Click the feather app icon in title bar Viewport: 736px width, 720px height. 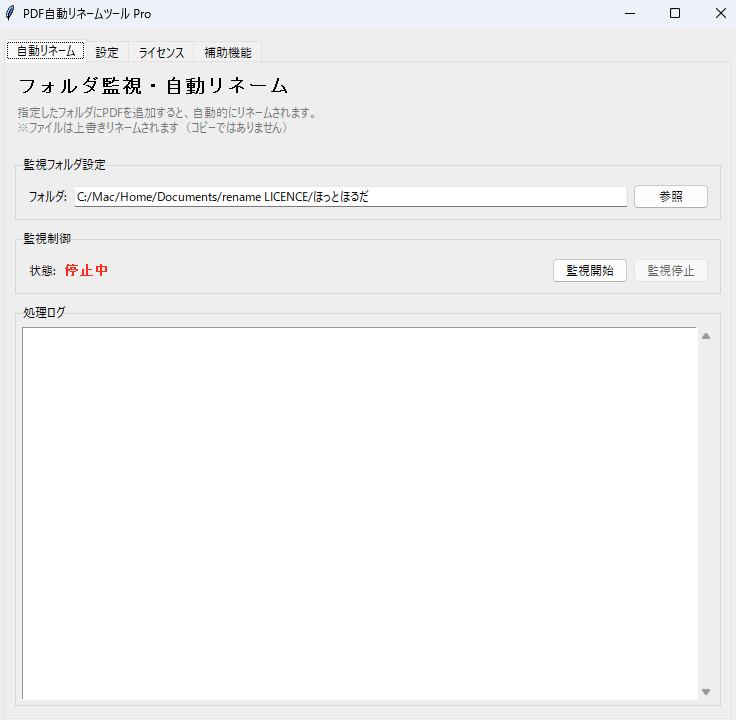point(11,14)
